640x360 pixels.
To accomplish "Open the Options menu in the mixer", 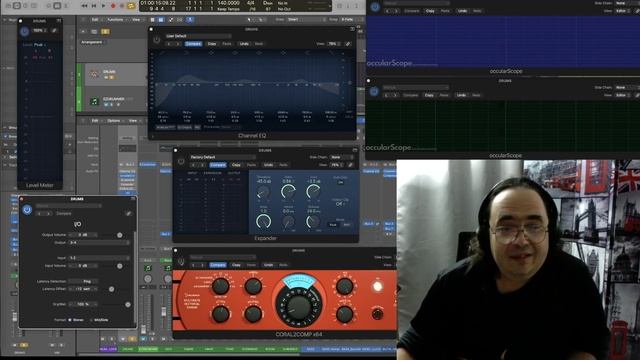I will (x=113, y=121).
